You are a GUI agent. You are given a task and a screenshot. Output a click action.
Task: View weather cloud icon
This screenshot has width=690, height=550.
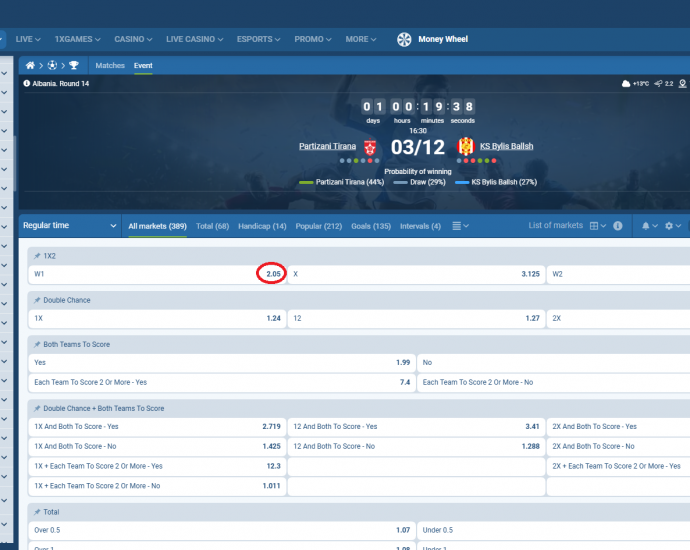[x=626, y=84]
